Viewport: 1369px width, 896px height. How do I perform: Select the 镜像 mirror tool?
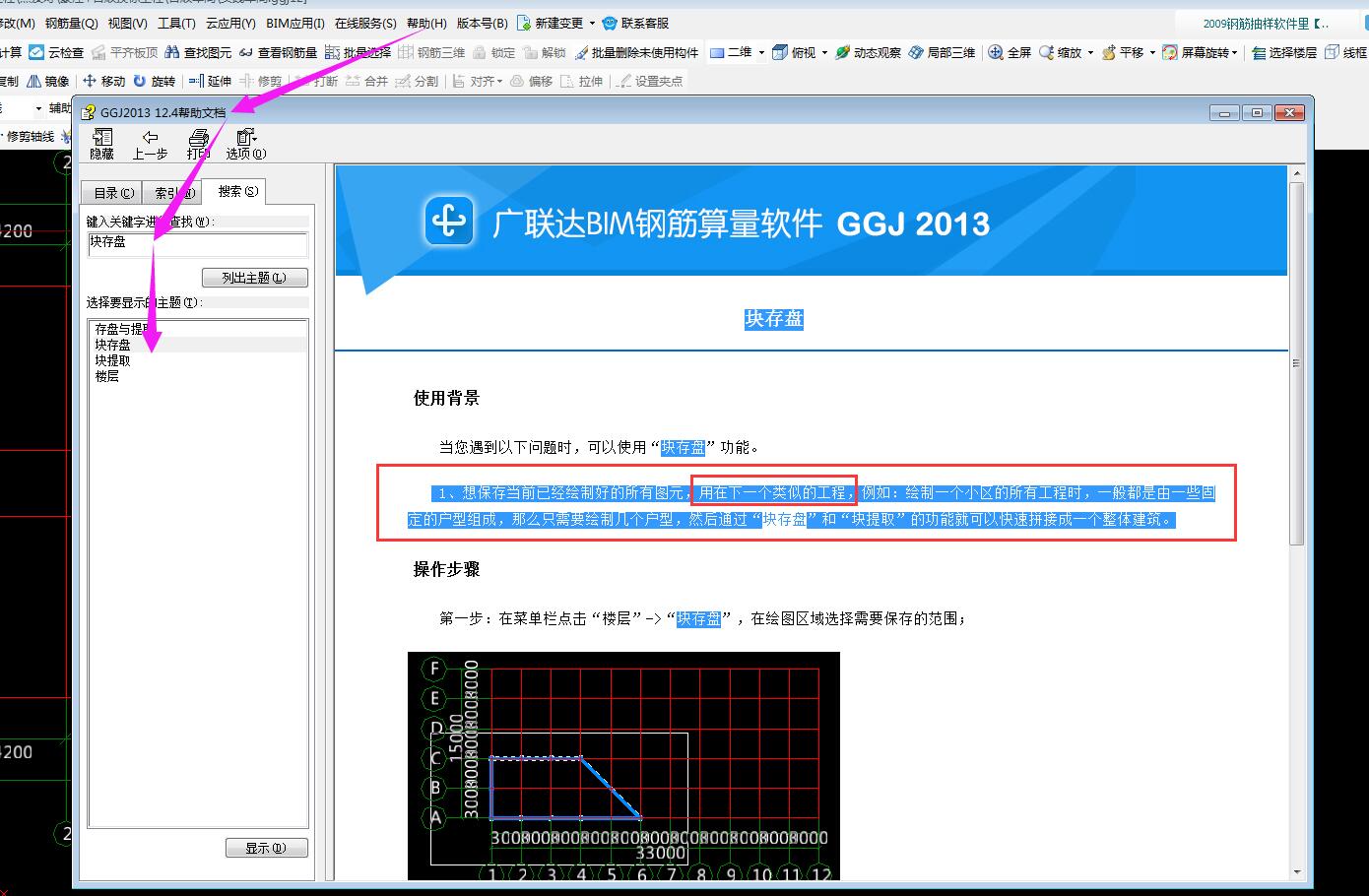[48, 81]
